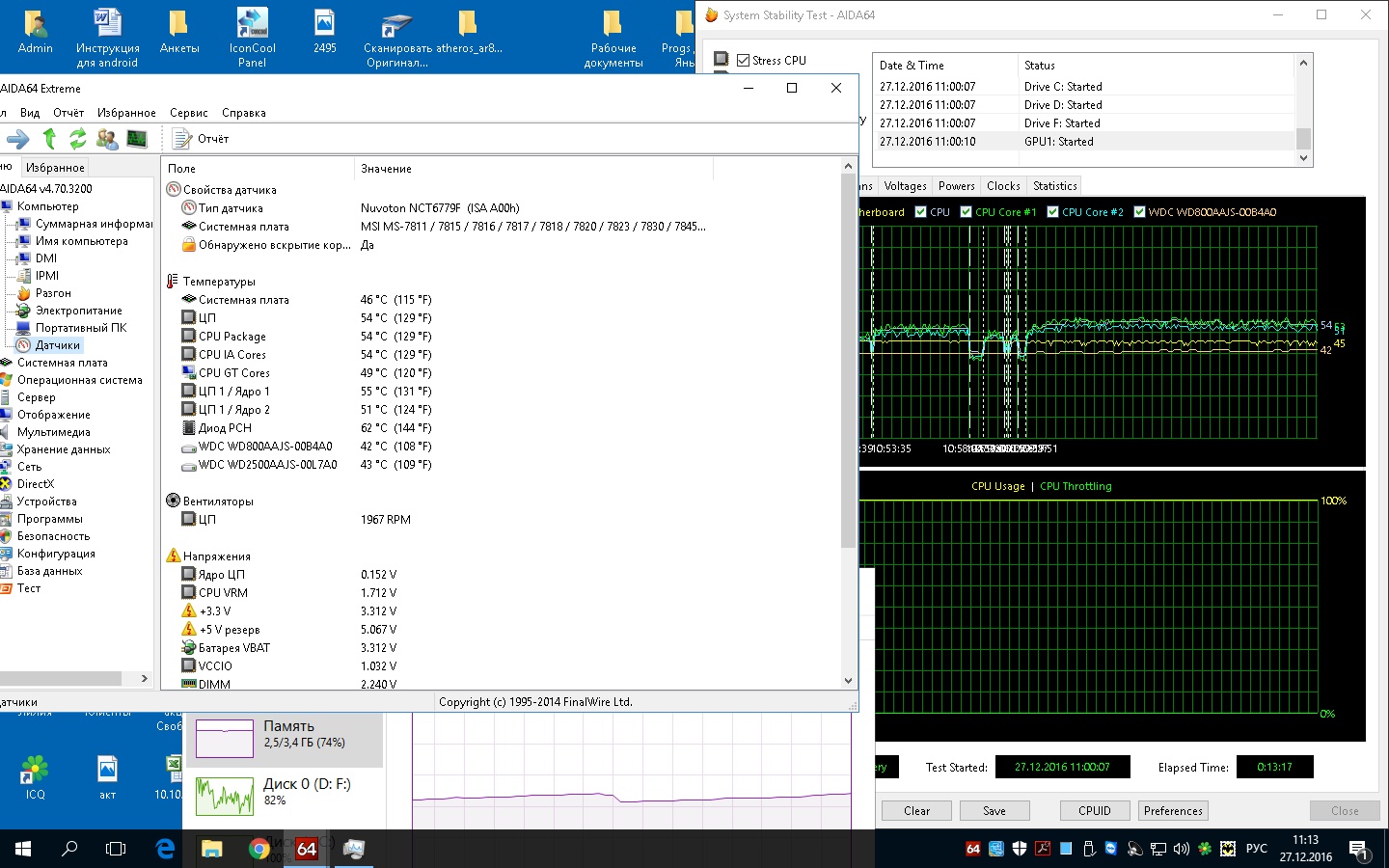Viewport: 1389px width, 868px height.
Task: Switch to Избранное tab in left panel
Action: tap(55, 168)
